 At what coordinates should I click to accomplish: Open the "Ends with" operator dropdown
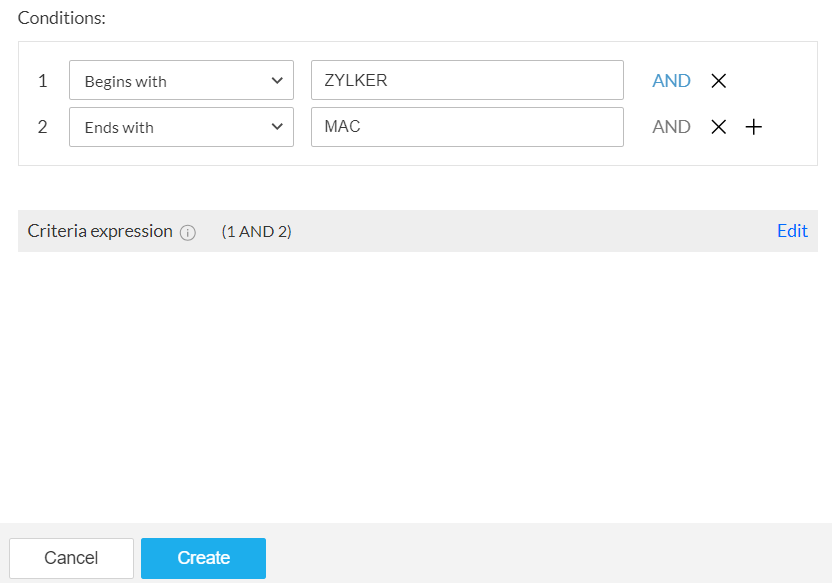click(x=181, y=127)
